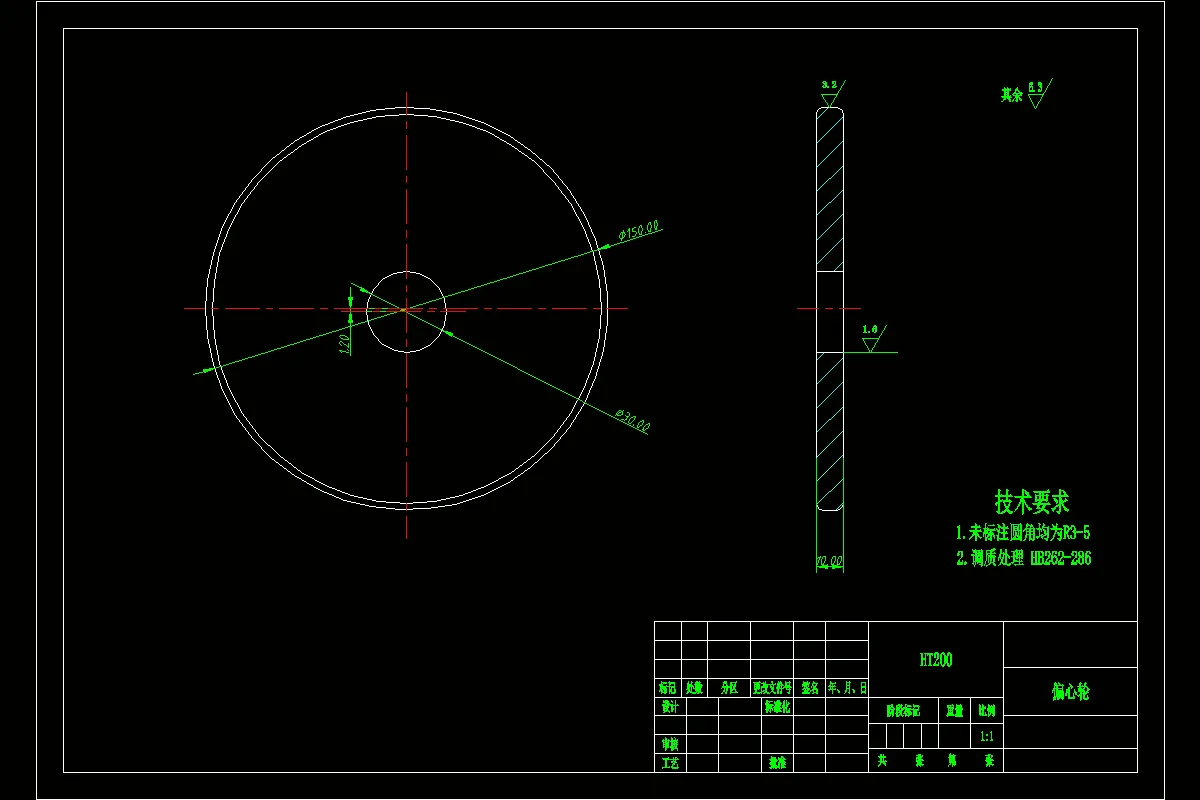
Task: Select the 技术要求 heading
Action: 1032,501
